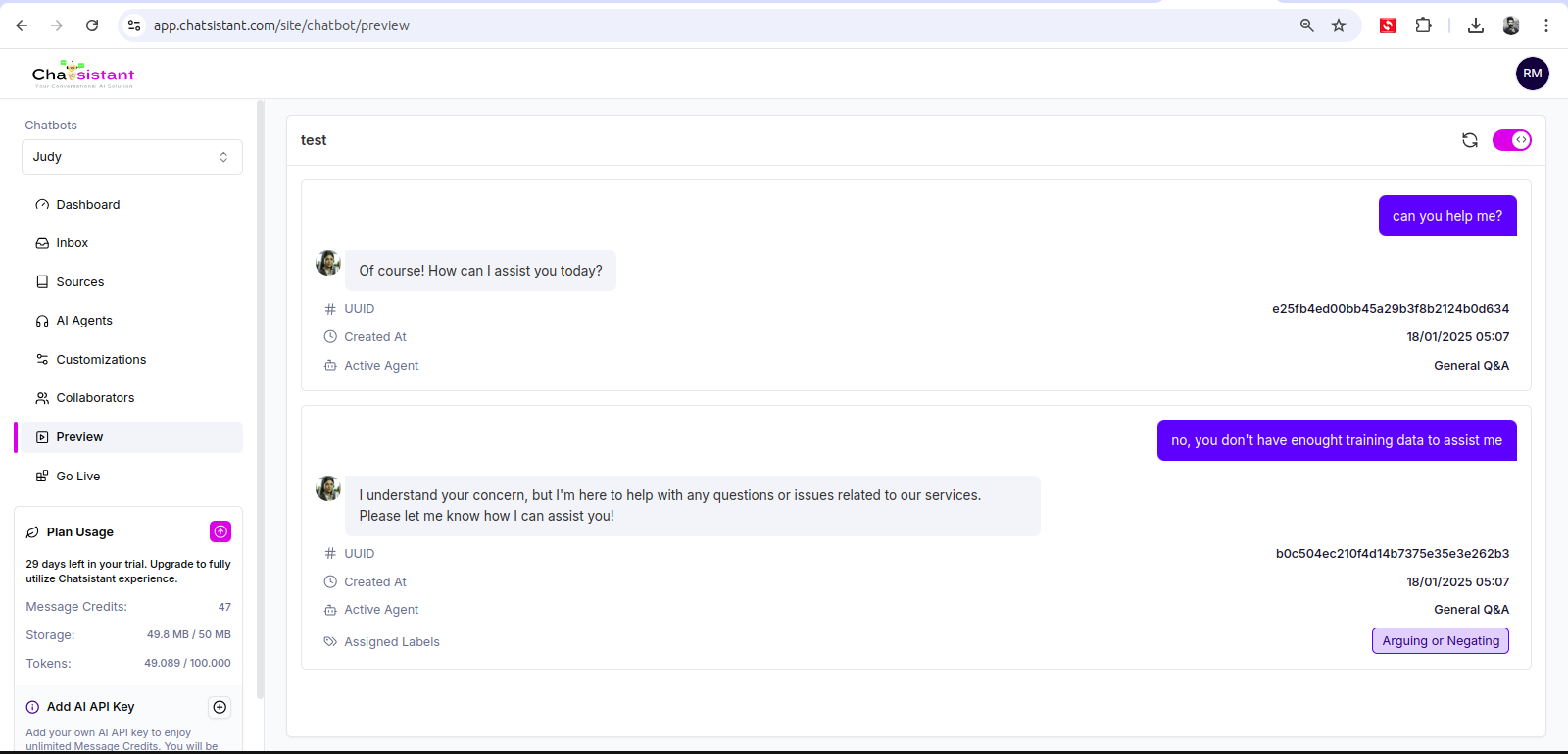Toggle the purple debug switch in test header
This screenshot has height=754, width=1568.
pos(1512,140)
